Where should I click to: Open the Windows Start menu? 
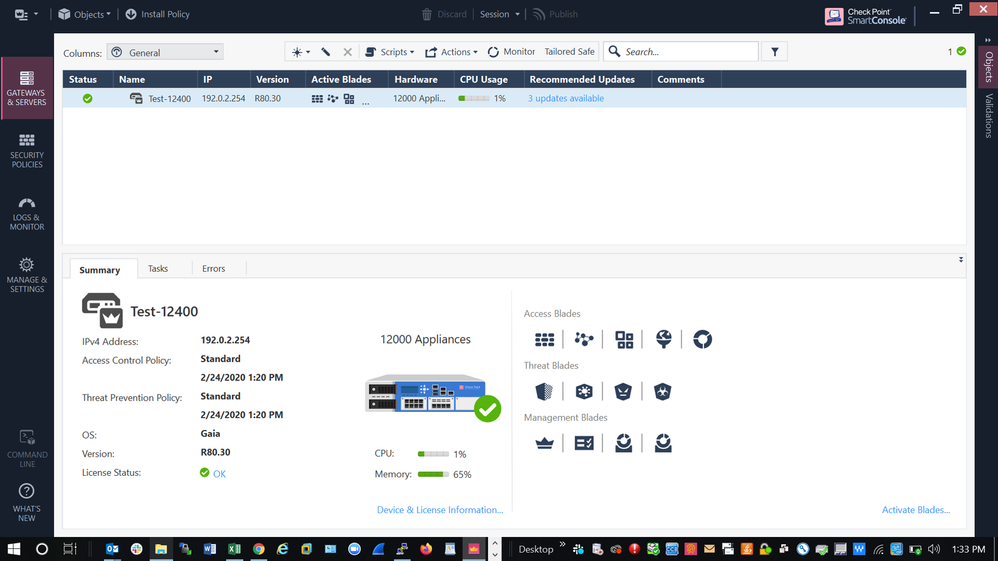coord(14,549)
